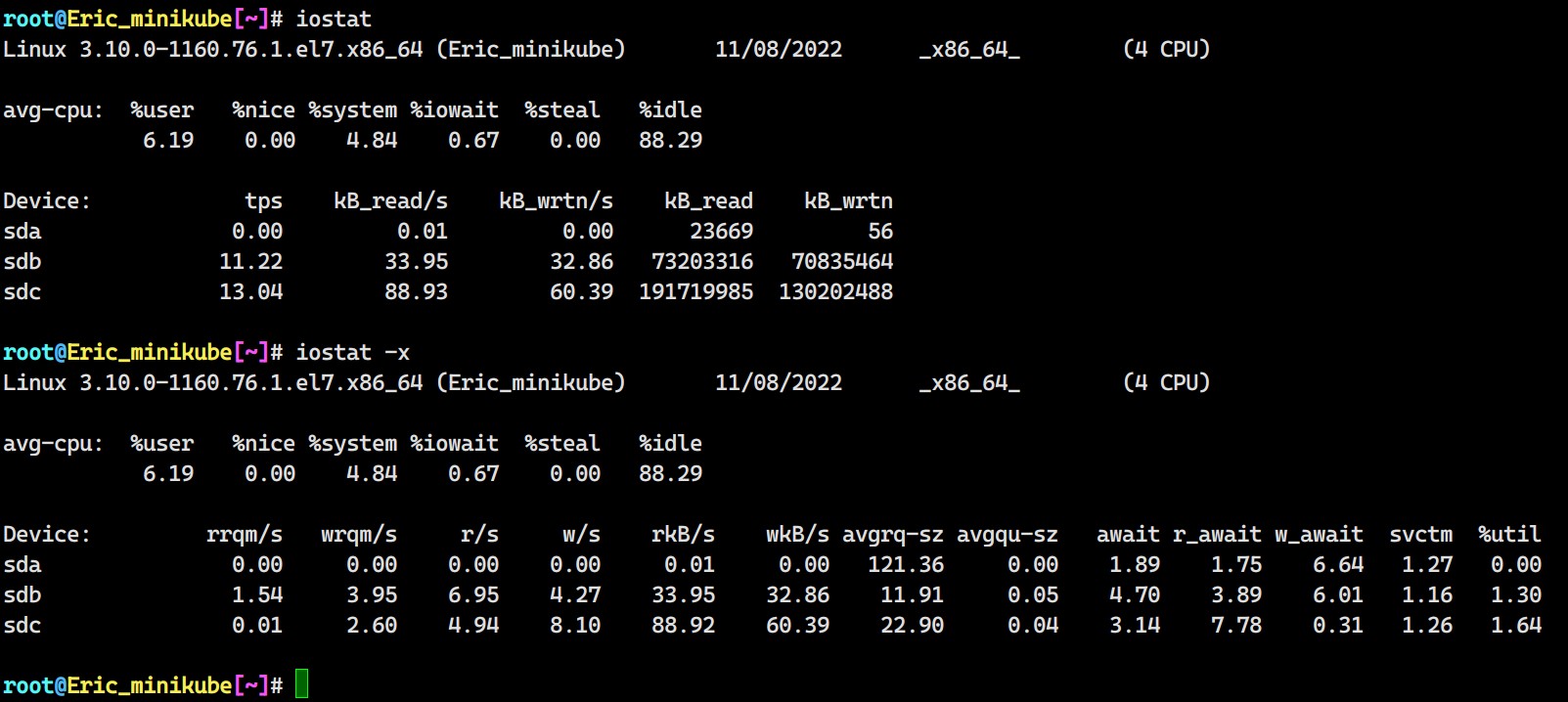Select the "w/s" column header
Viewport: 1568px width, 702px height.
click(x=581, y=535)
